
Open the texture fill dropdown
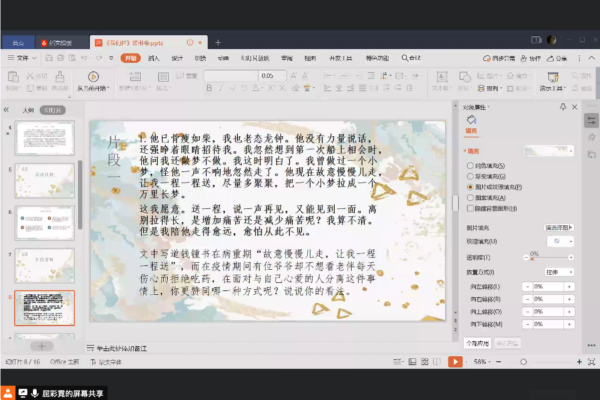[x=558, y=242]
